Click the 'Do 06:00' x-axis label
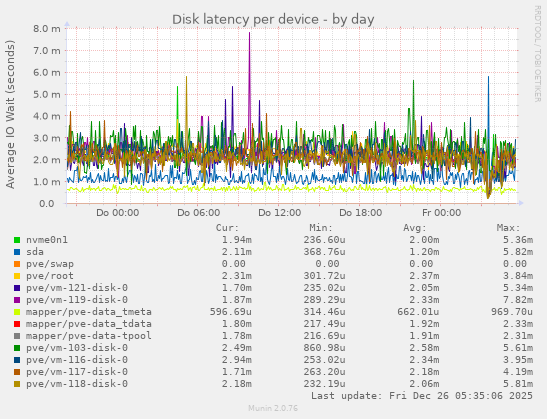Viewport: 547px width, 419px height. (198, 213)
